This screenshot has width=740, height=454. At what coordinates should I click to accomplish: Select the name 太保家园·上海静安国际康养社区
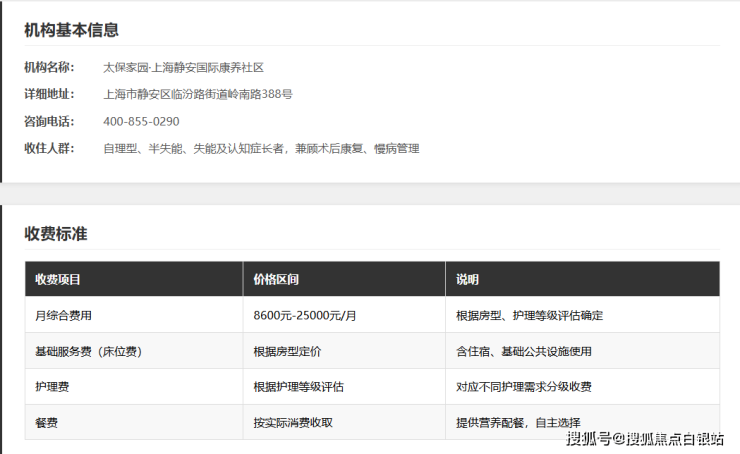click(x=183, y=68)
